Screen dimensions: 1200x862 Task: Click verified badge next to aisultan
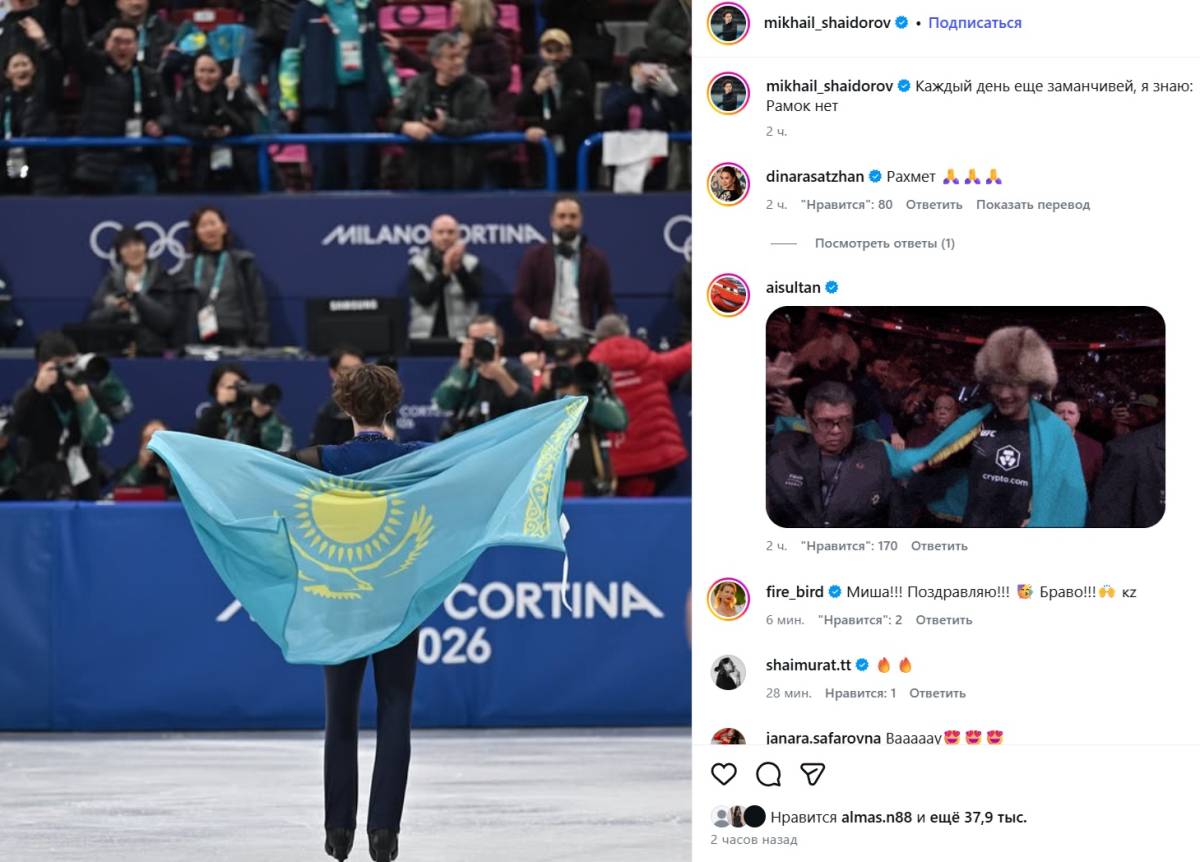832,288
